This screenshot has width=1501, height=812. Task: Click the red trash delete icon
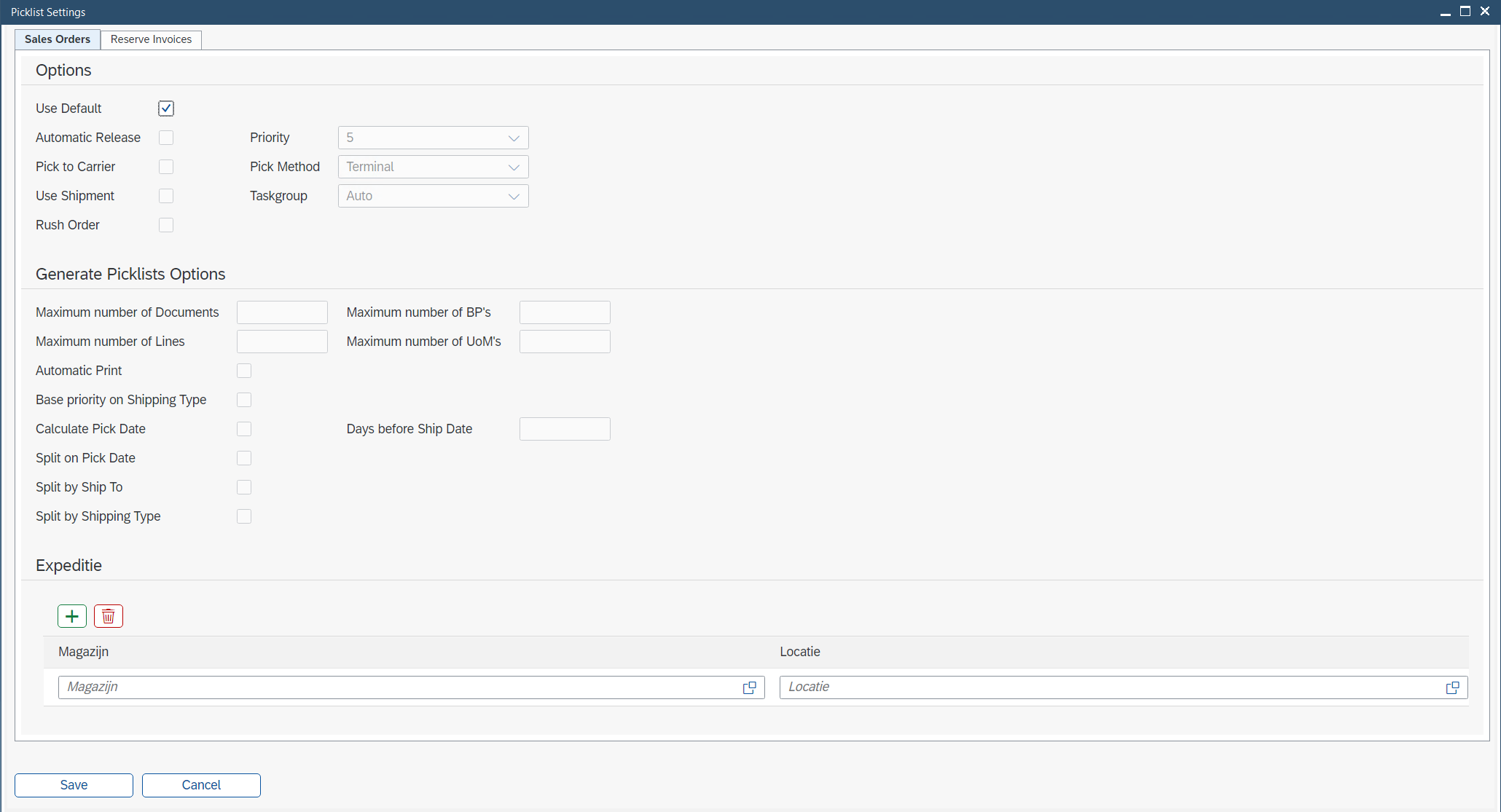[x=109, y=616]
